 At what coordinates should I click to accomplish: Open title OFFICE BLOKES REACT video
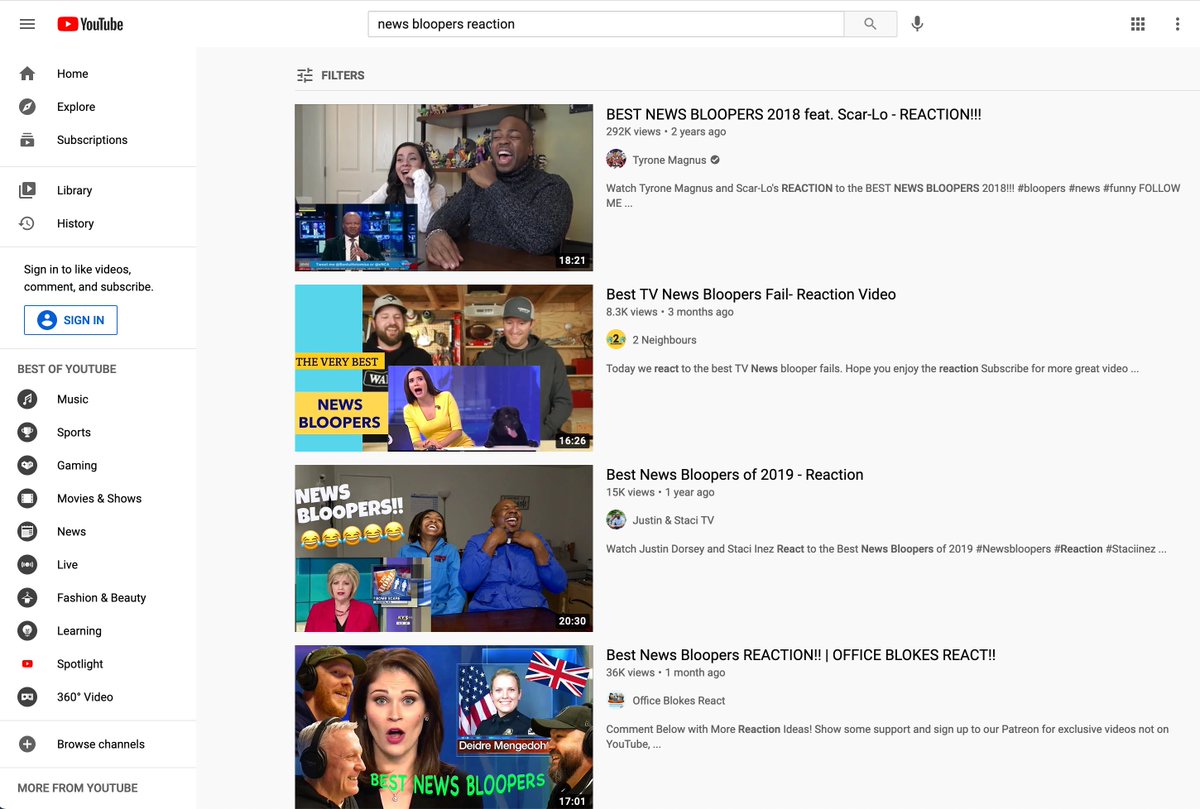click(801, 655)
